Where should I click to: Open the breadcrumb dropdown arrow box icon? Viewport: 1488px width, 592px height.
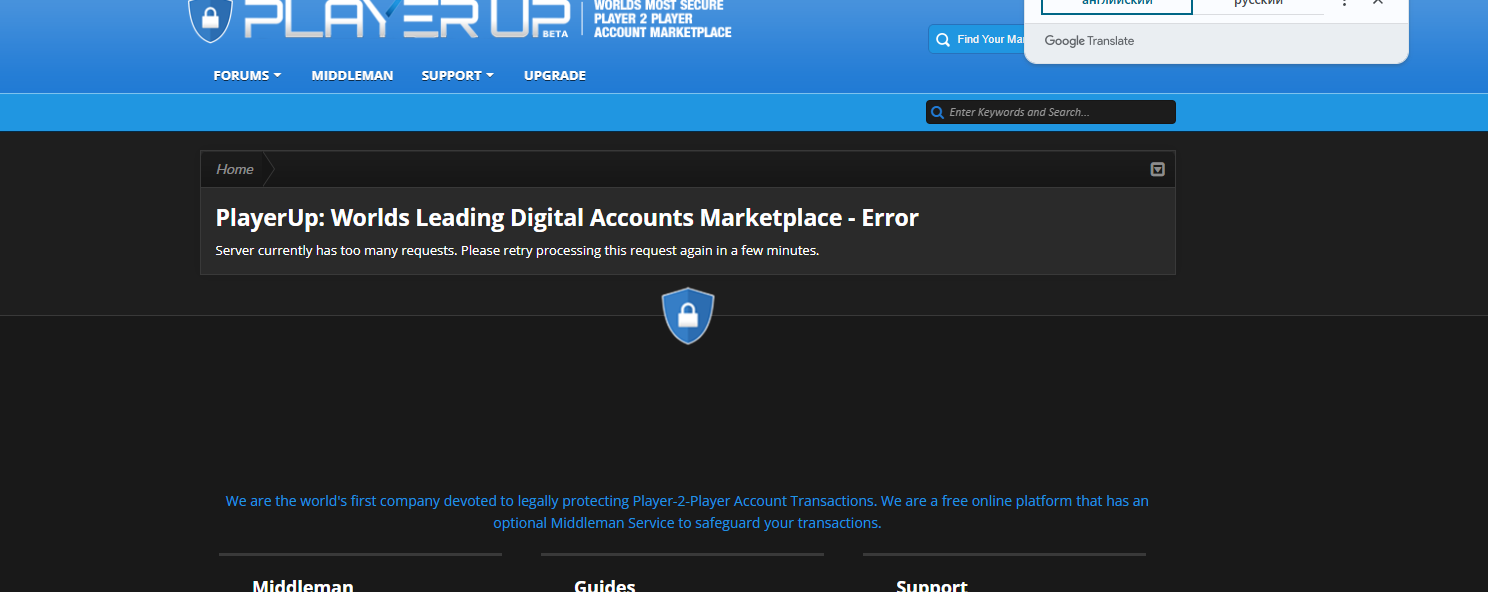1157,169
